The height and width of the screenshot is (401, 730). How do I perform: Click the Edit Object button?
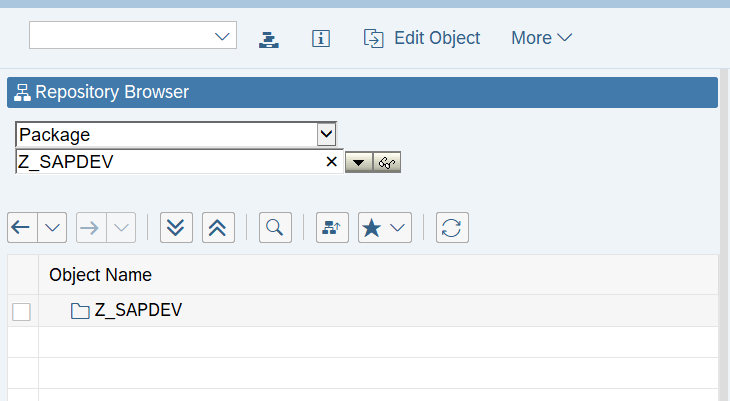(422, 38)
